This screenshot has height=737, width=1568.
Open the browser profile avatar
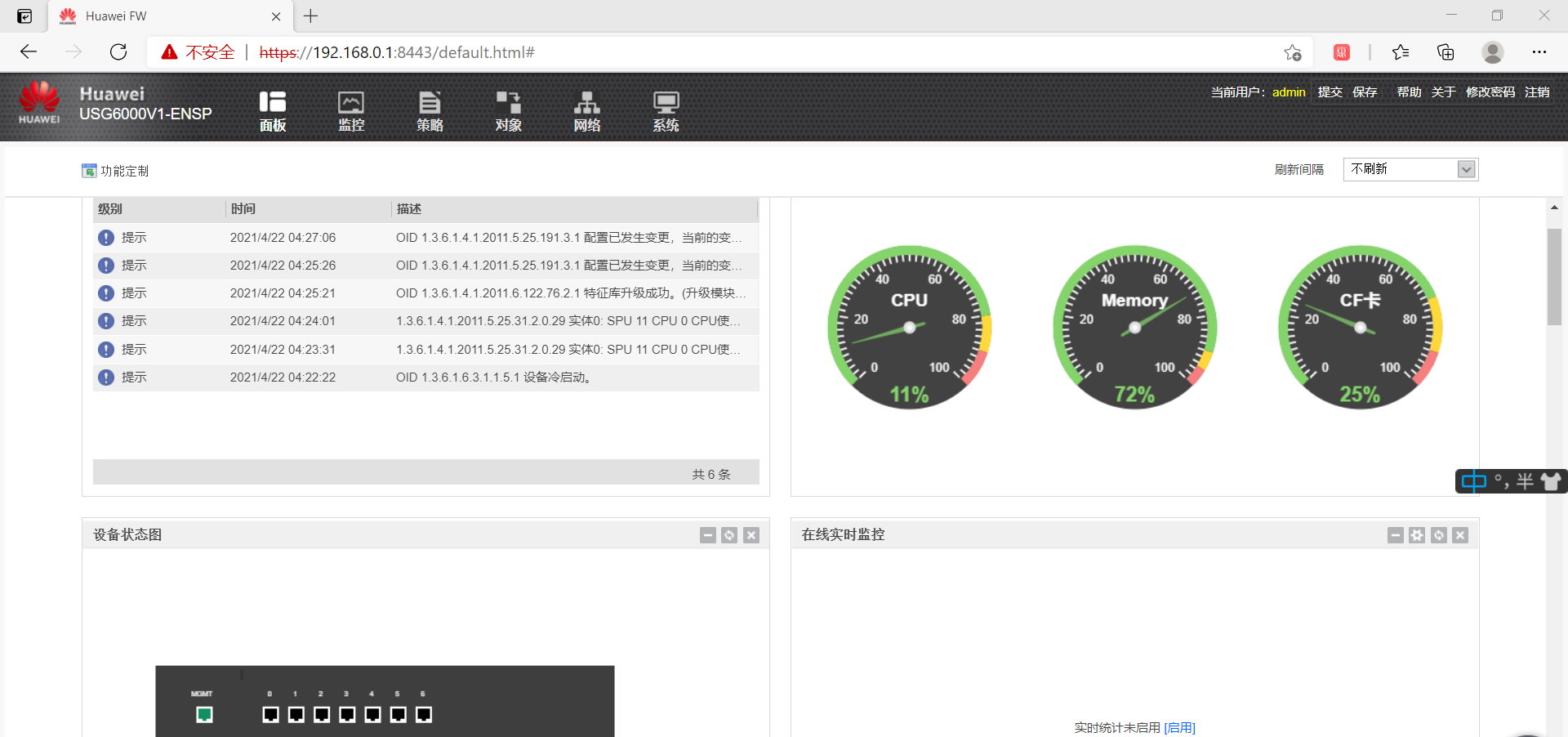pos(1493,52)
